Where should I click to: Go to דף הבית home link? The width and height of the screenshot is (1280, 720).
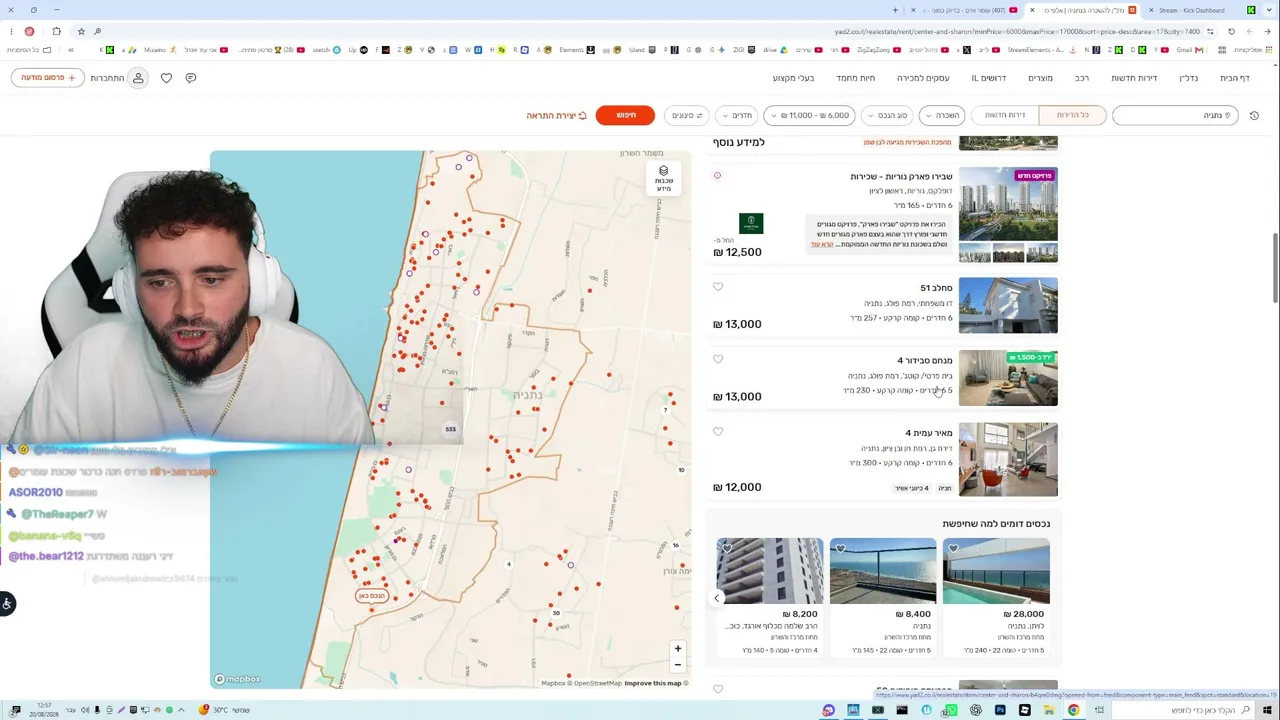pos(1234,78)
